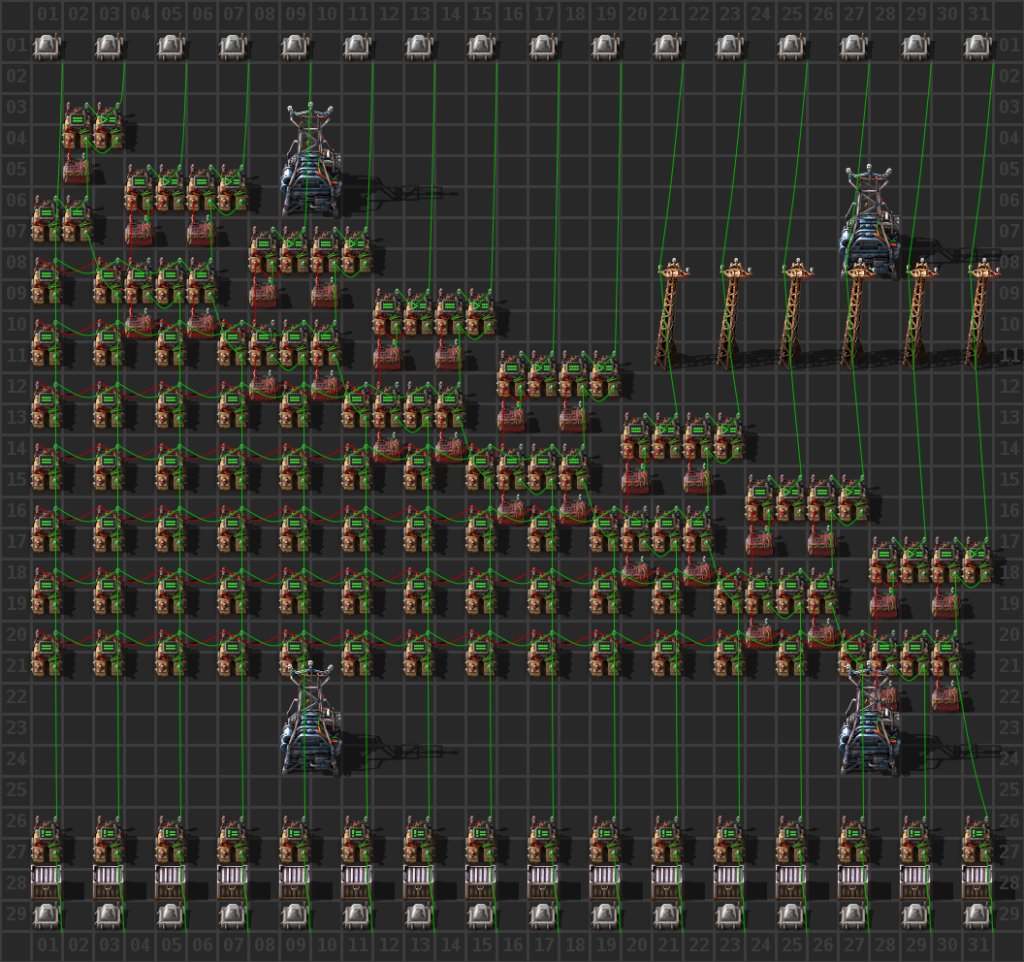Open the red constant combinator at column 04, row 07
This screenshot has height=962, width=1024.
(138, 232)
